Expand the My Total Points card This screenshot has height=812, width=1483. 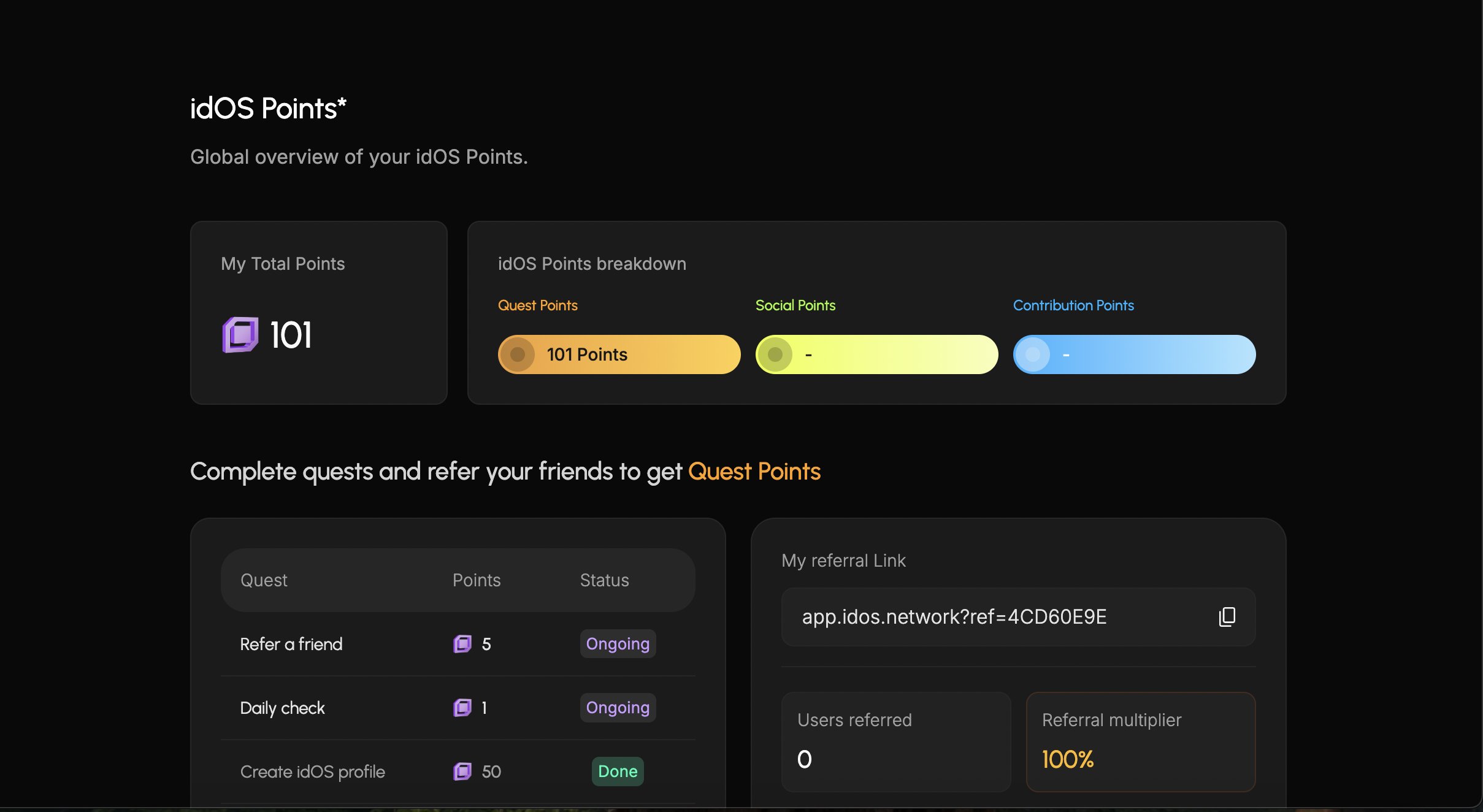pos(318,313)
